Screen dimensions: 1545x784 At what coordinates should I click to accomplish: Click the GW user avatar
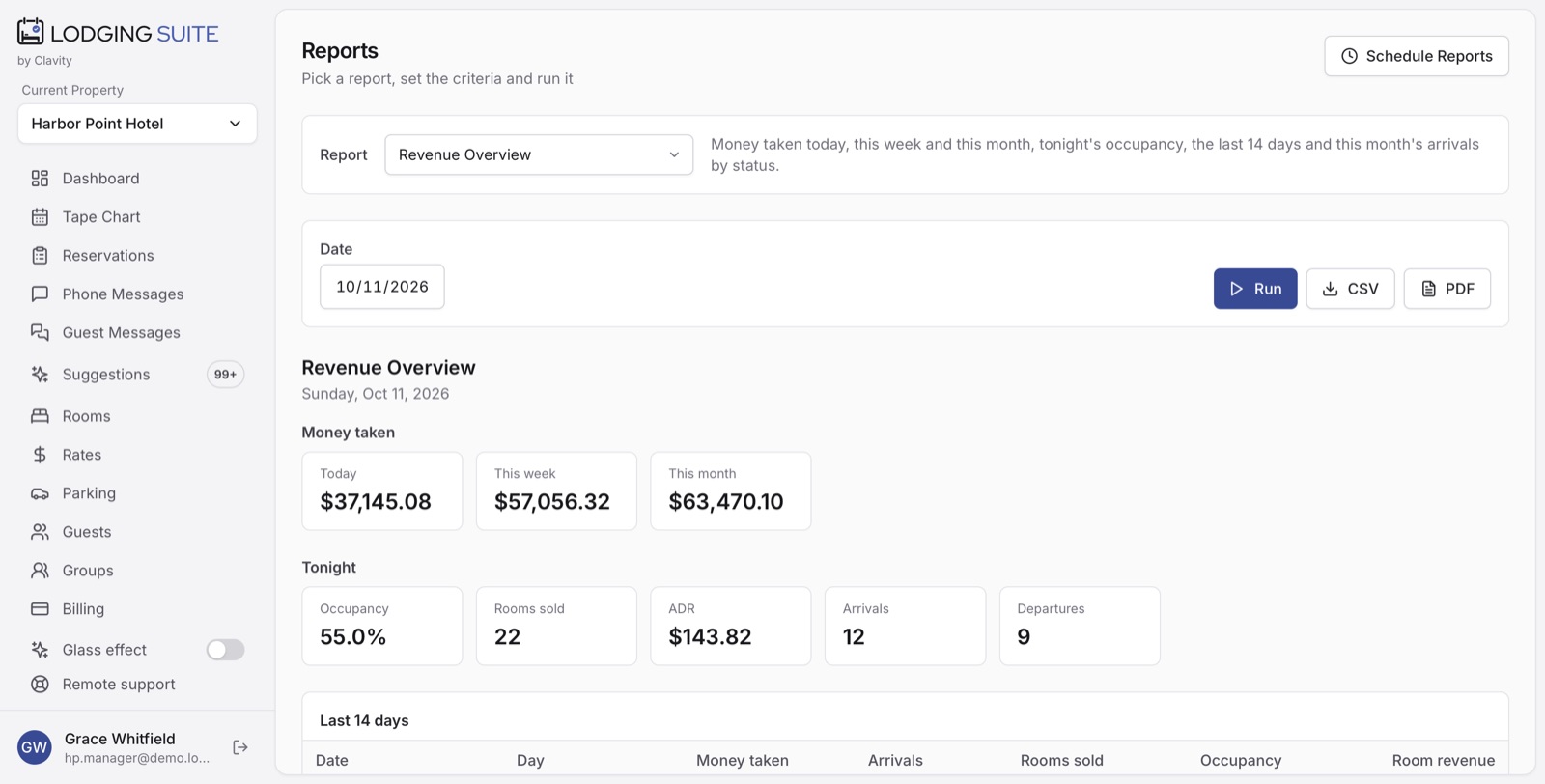point(35,747)
